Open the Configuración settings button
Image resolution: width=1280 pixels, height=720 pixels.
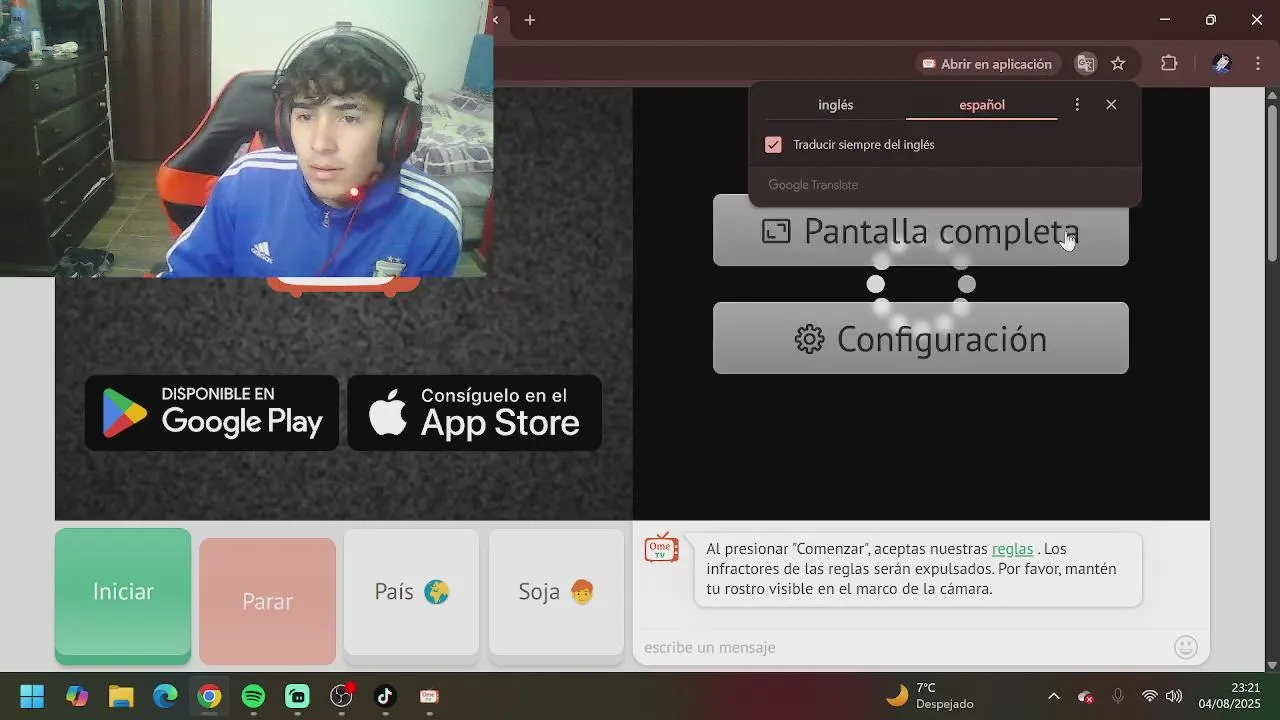[921, 338]
